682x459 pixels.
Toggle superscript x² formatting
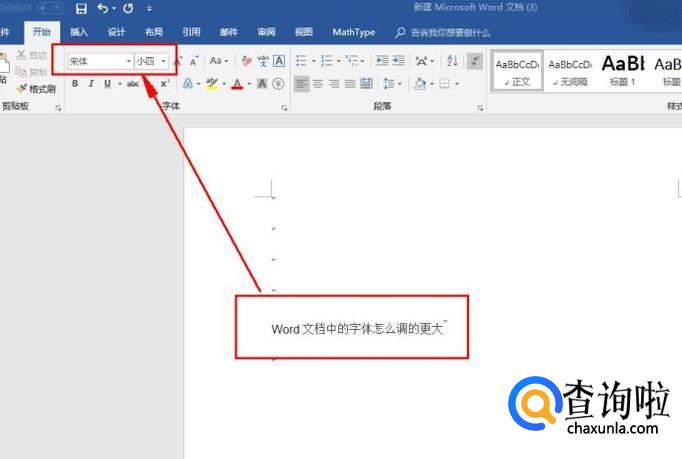point(165,84)
